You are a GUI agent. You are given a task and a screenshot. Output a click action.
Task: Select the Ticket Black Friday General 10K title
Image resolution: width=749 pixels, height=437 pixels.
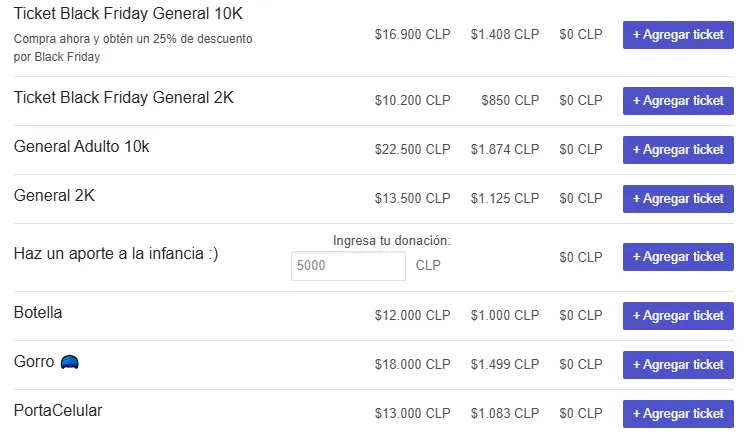click(x=128, y=14)
